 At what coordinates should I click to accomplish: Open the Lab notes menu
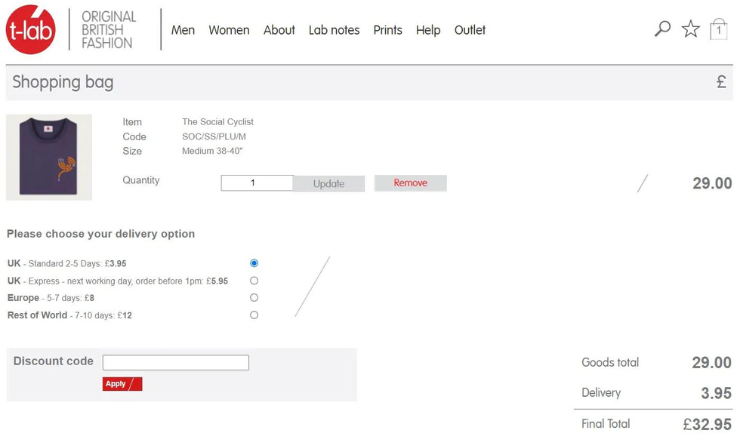334,30
